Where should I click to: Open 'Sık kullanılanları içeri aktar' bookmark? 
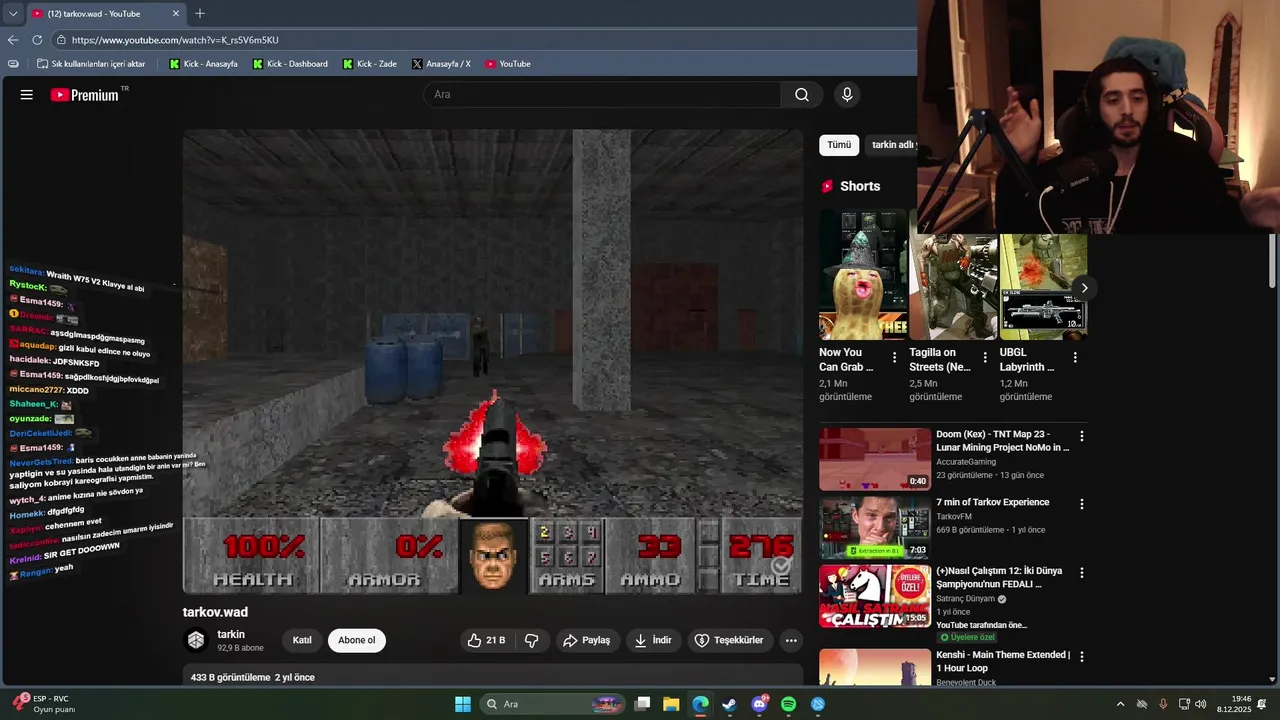[91, 64]
